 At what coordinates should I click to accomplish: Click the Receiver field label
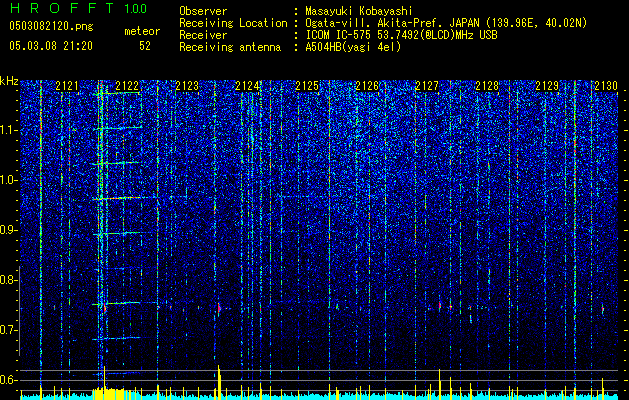(x=203, y=35)
